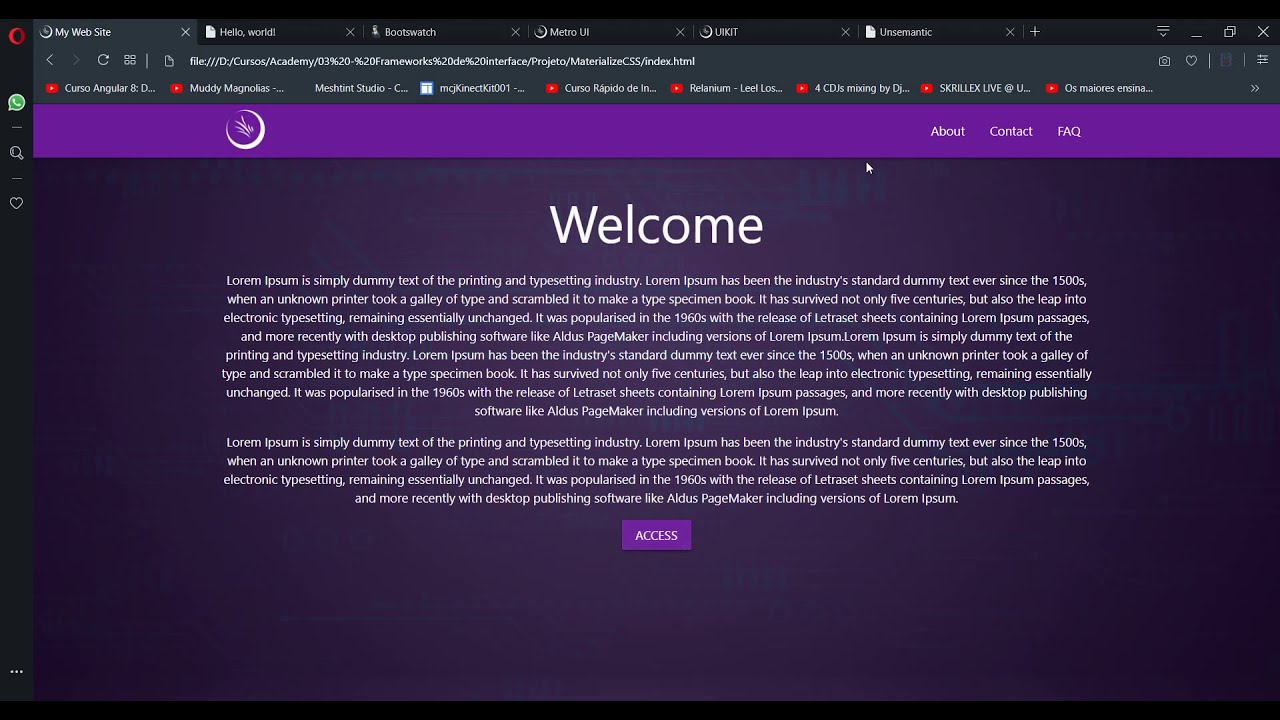The image size is (1280, 720).
Task: Open the tab menu icon in title bar
Action: pos(1163,32)
